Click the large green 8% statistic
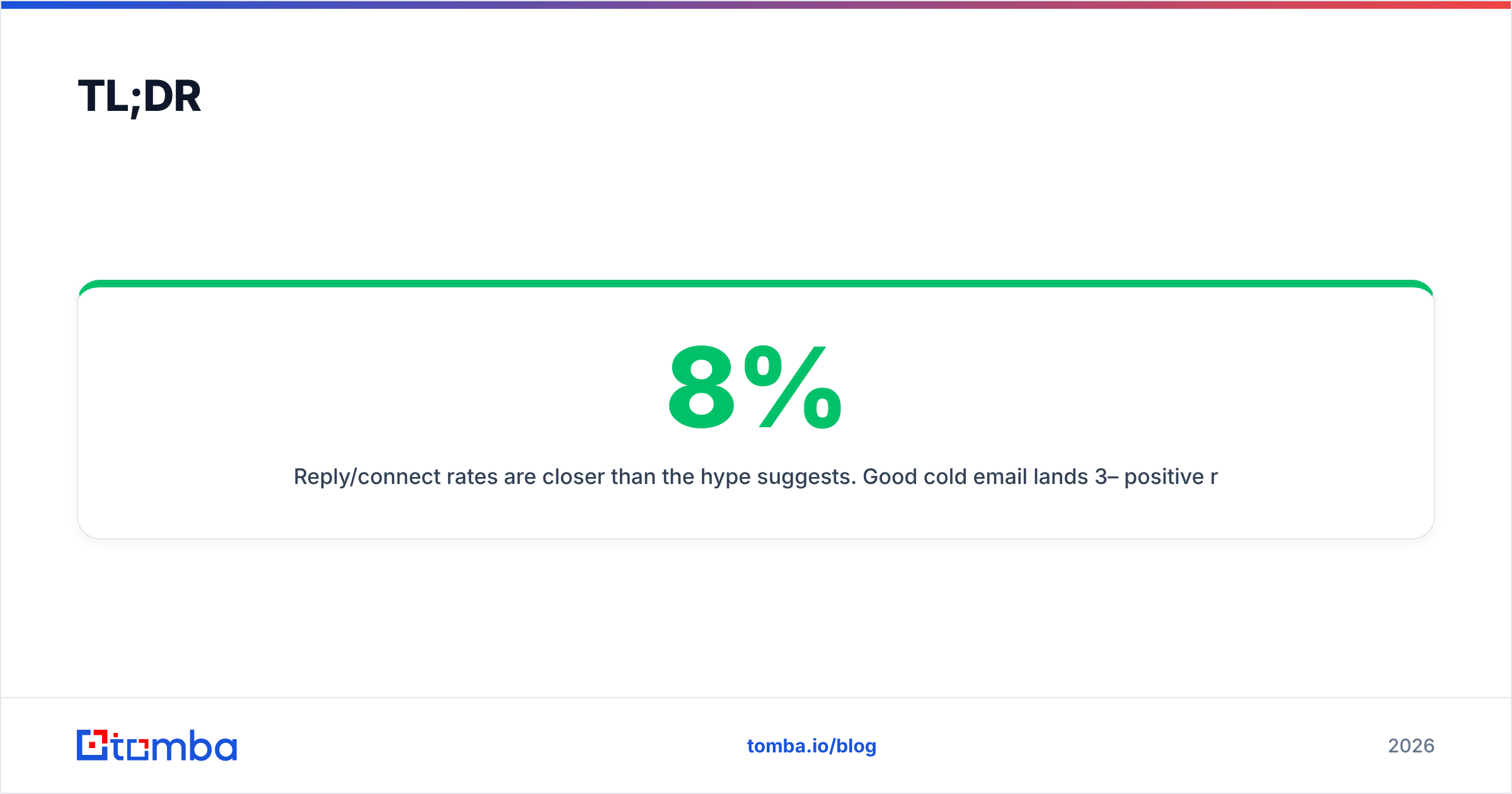Image resolution: width=1512 pixels, height=794 pixels. pyautogui.click(x=755, y=387)
